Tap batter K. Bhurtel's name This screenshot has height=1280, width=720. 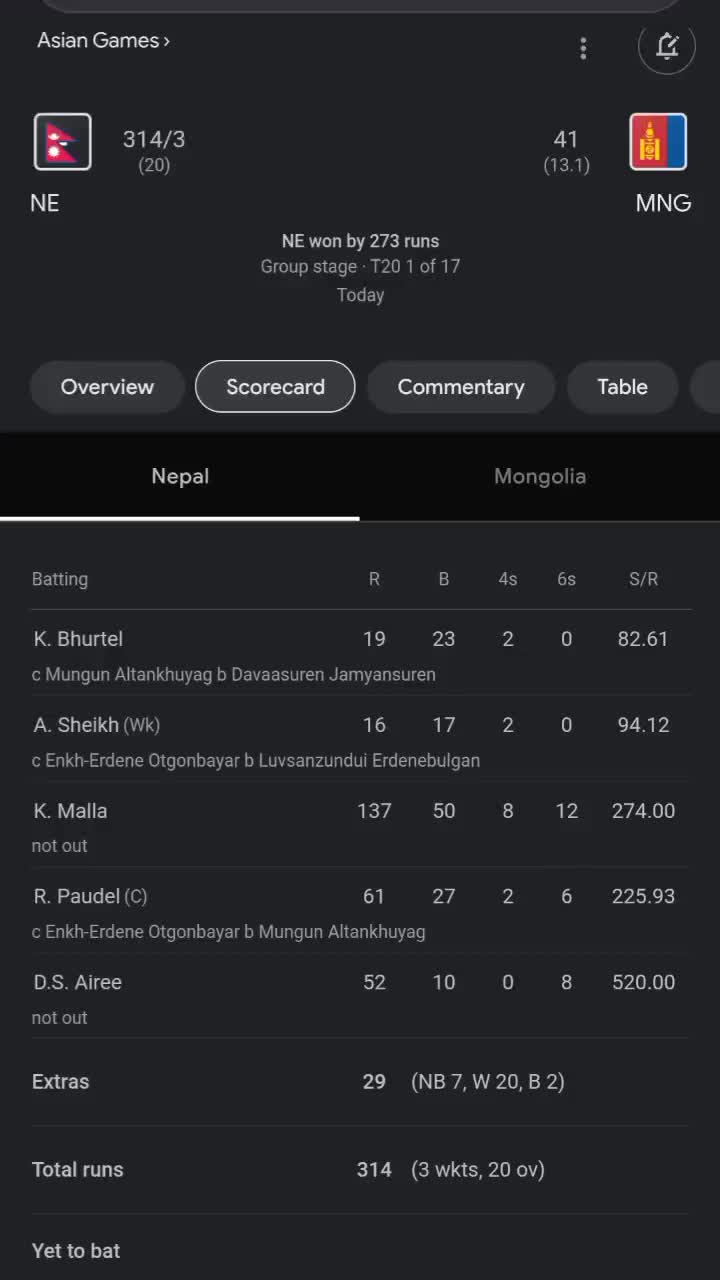79,639
